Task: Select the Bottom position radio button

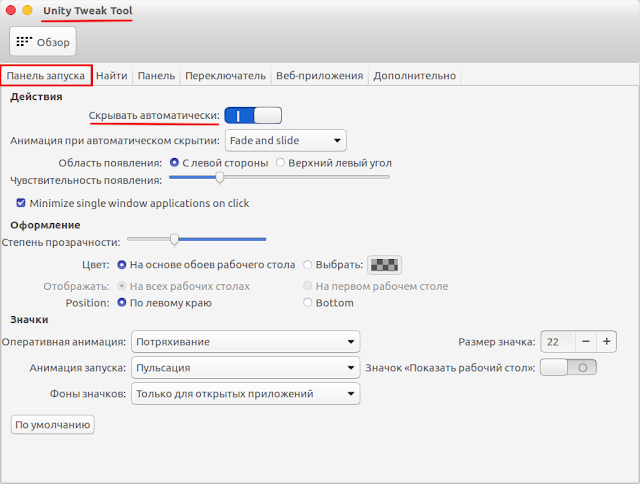Action: tap(329, 303)
